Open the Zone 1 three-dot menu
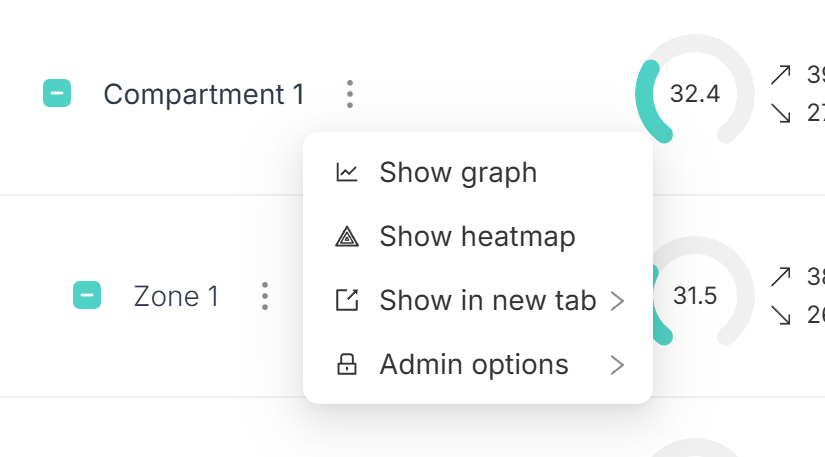Viewport: 825px width, 457px height. coord(265,296)
